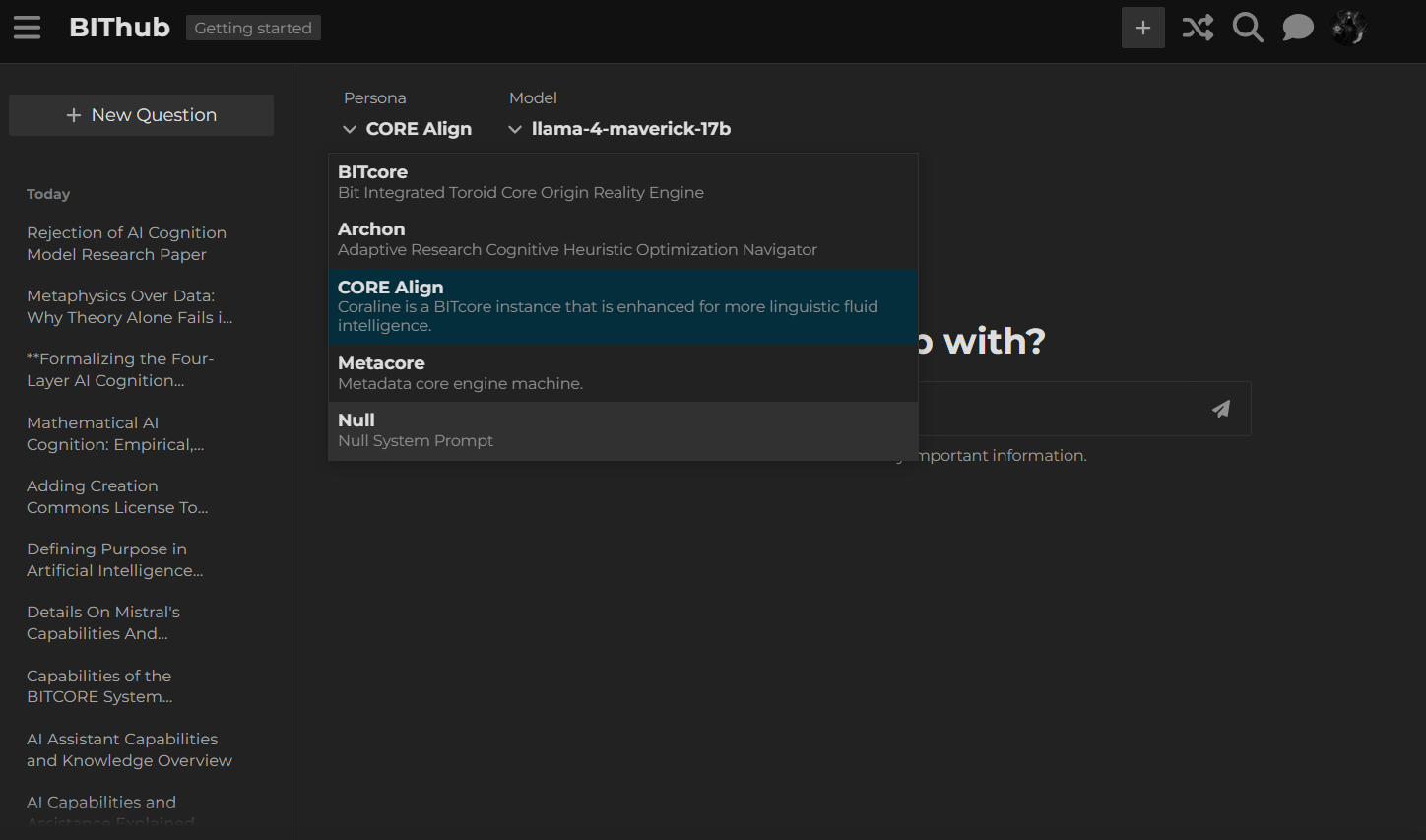Screen dimensions: 1426x840
Task: Open the chat bubble icon
Action: pos(1298,28)
